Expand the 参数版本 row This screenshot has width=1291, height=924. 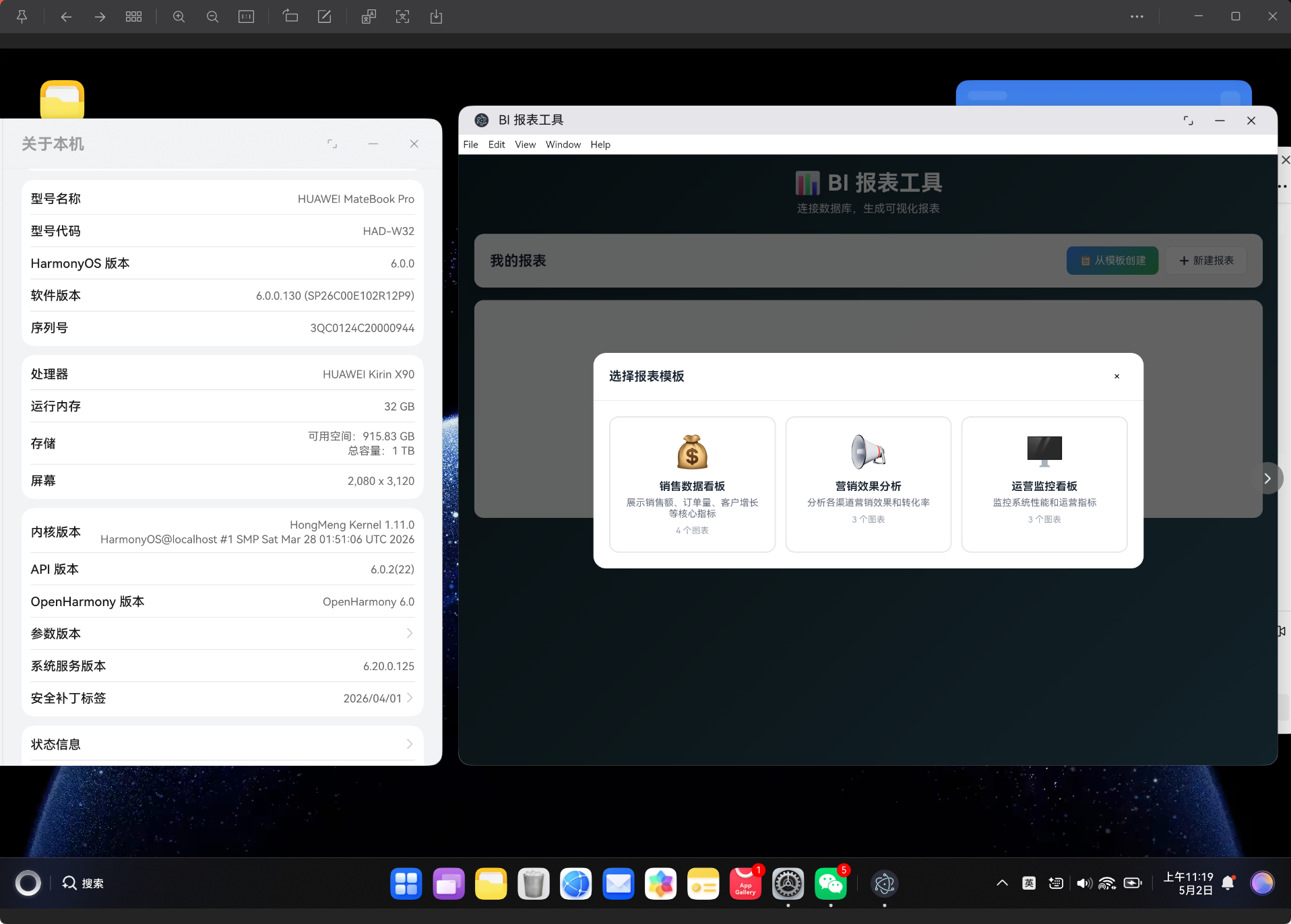(x=222, y=633)
